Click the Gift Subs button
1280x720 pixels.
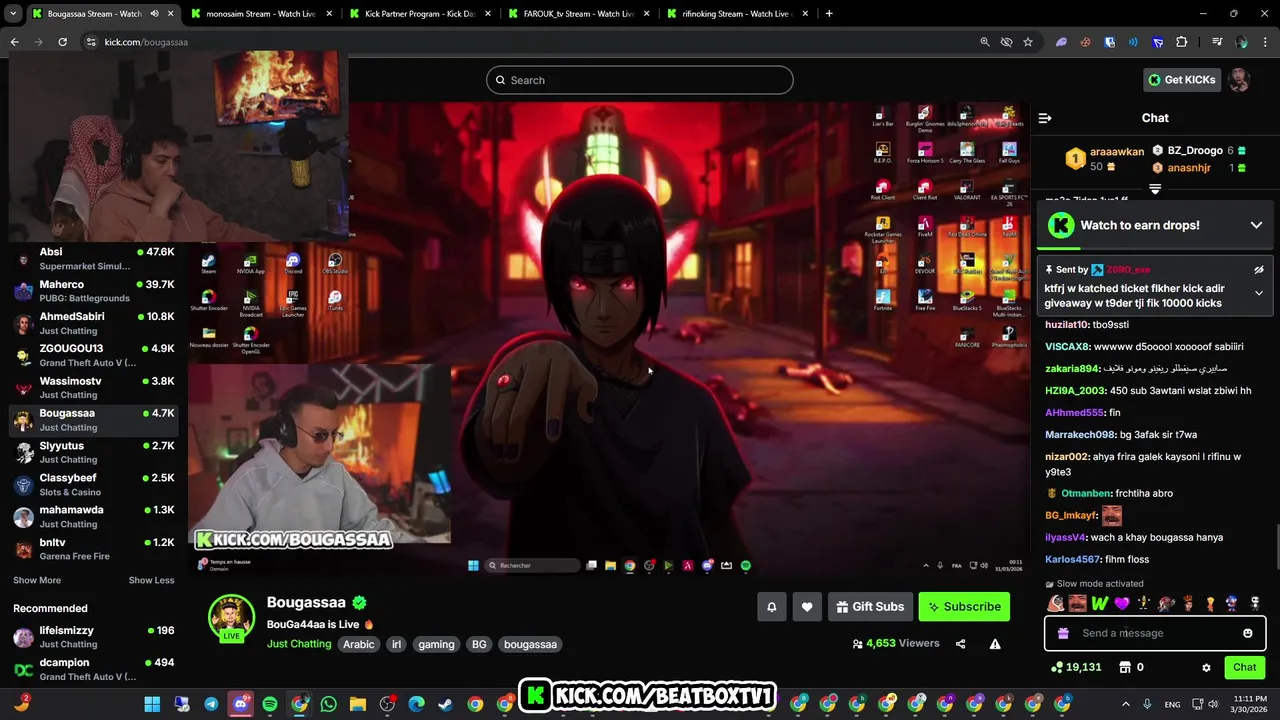pyautogui.click(x=869, y=607)
